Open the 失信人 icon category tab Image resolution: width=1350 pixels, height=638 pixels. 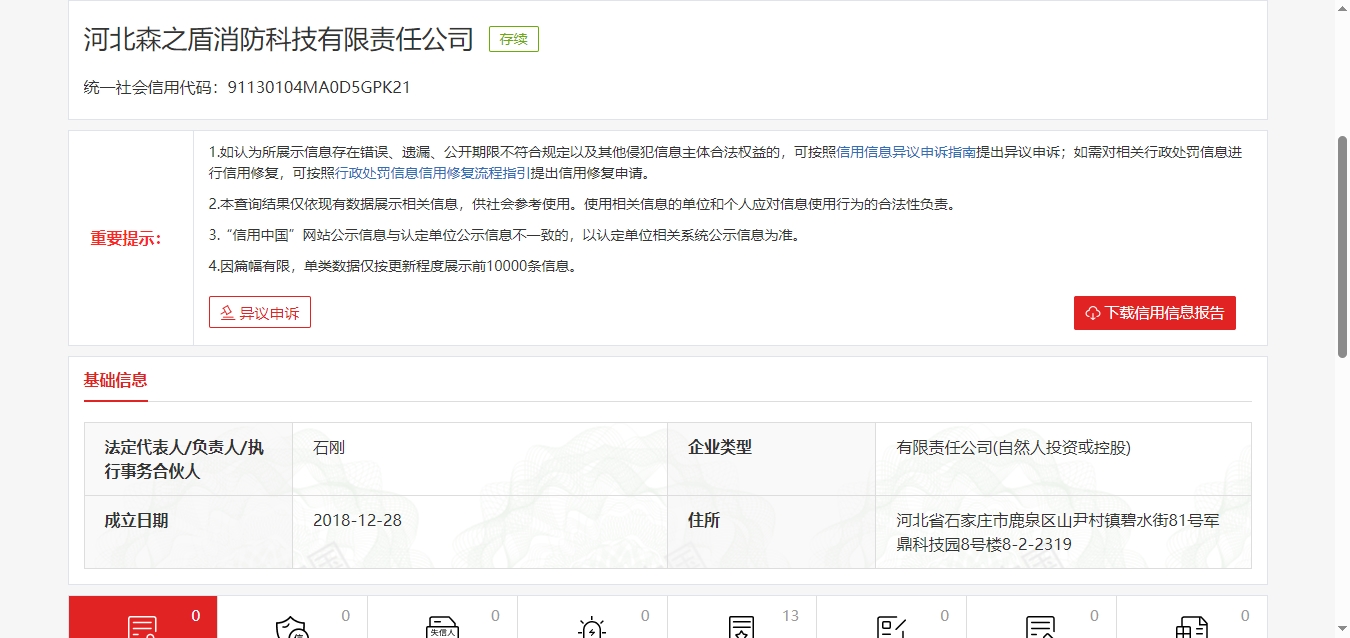coord(442,617)
